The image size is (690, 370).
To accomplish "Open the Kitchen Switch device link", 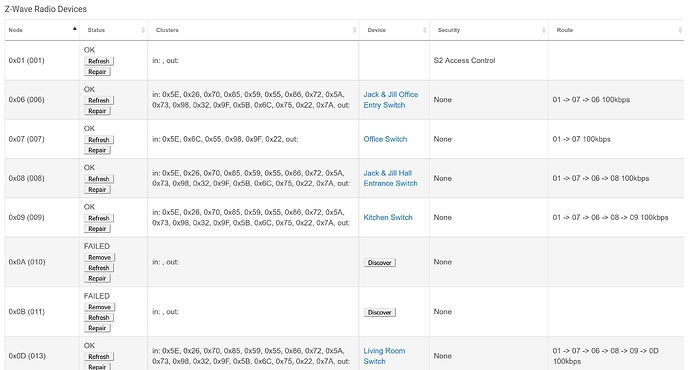I will [388, 217].
